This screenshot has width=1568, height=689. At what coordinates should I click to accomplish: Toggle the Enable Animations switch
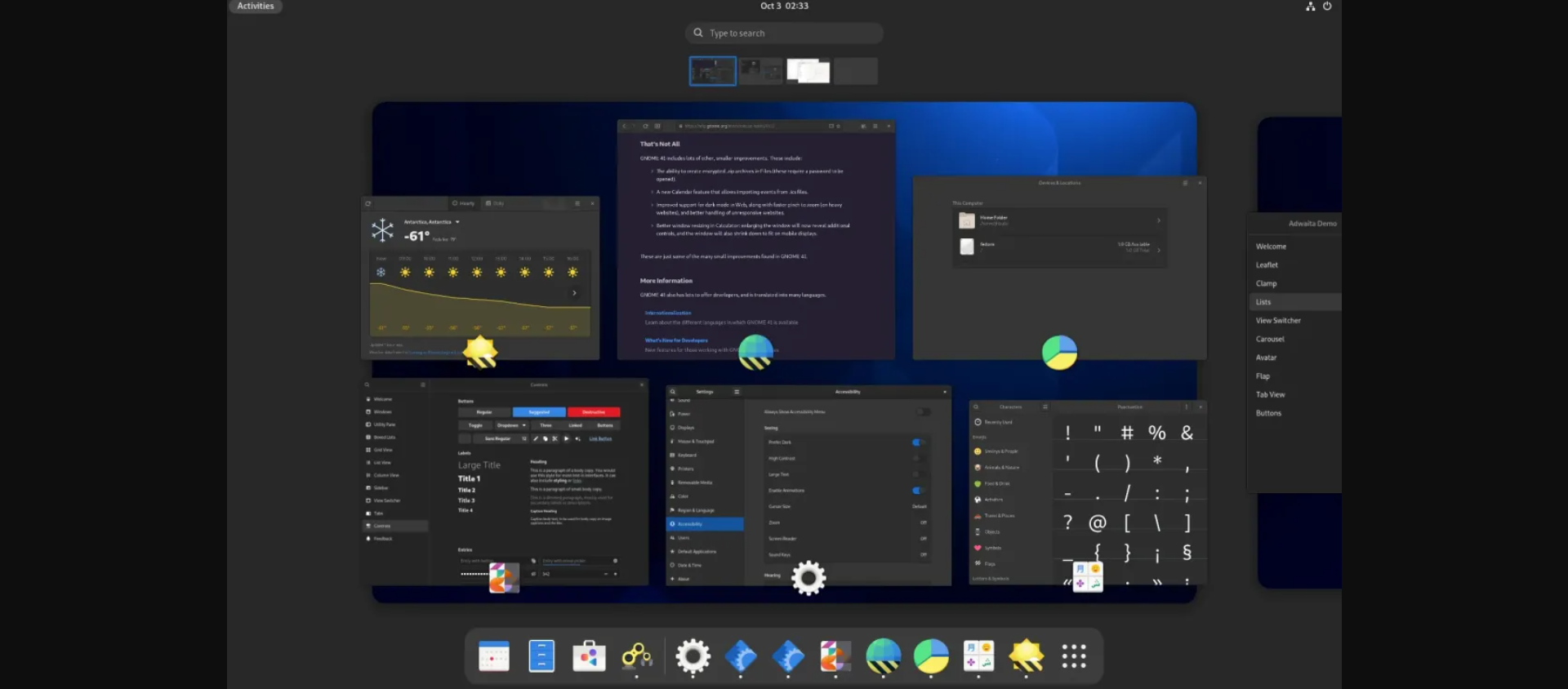coord(919,491)
